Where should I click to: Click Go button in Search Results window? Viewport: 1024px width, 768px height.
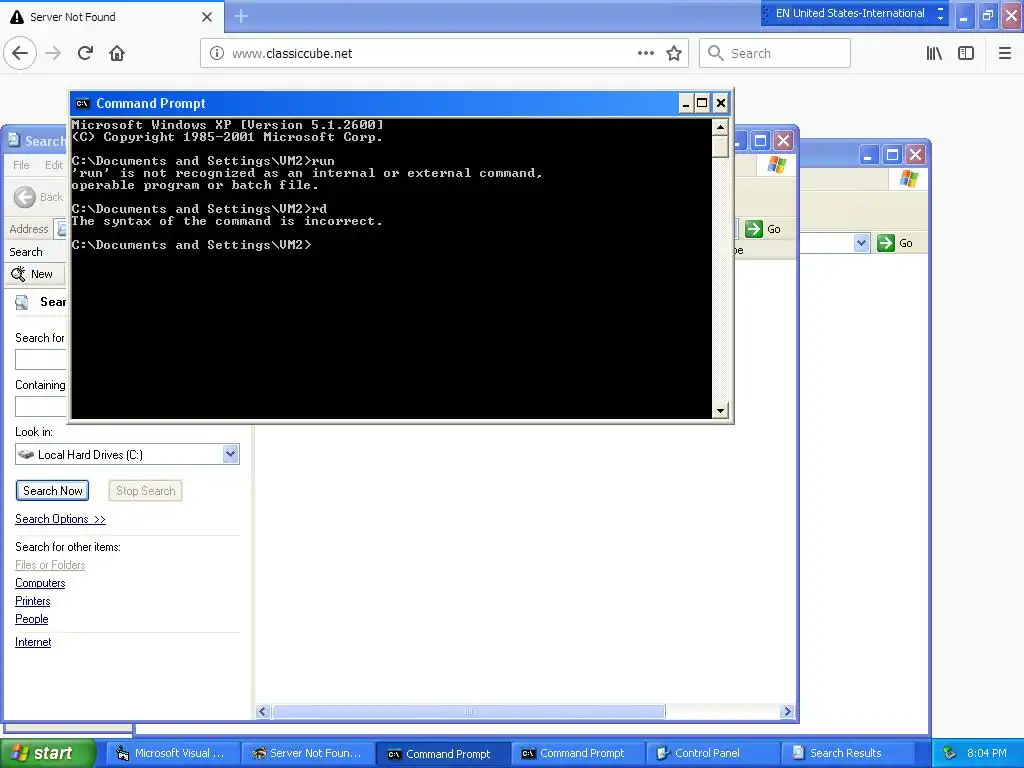[763, 229]
